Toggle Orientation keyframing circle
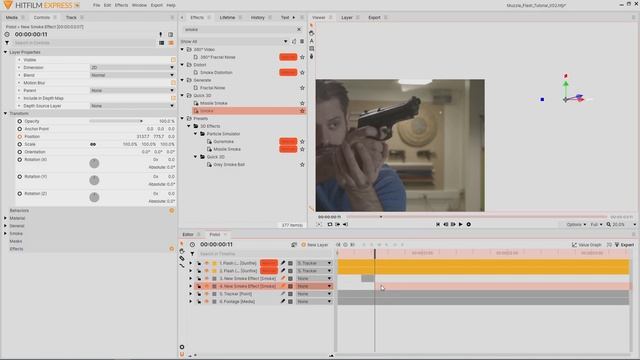Image resolution: width=640 pixels, height=360 pixels. pos(20,152)
